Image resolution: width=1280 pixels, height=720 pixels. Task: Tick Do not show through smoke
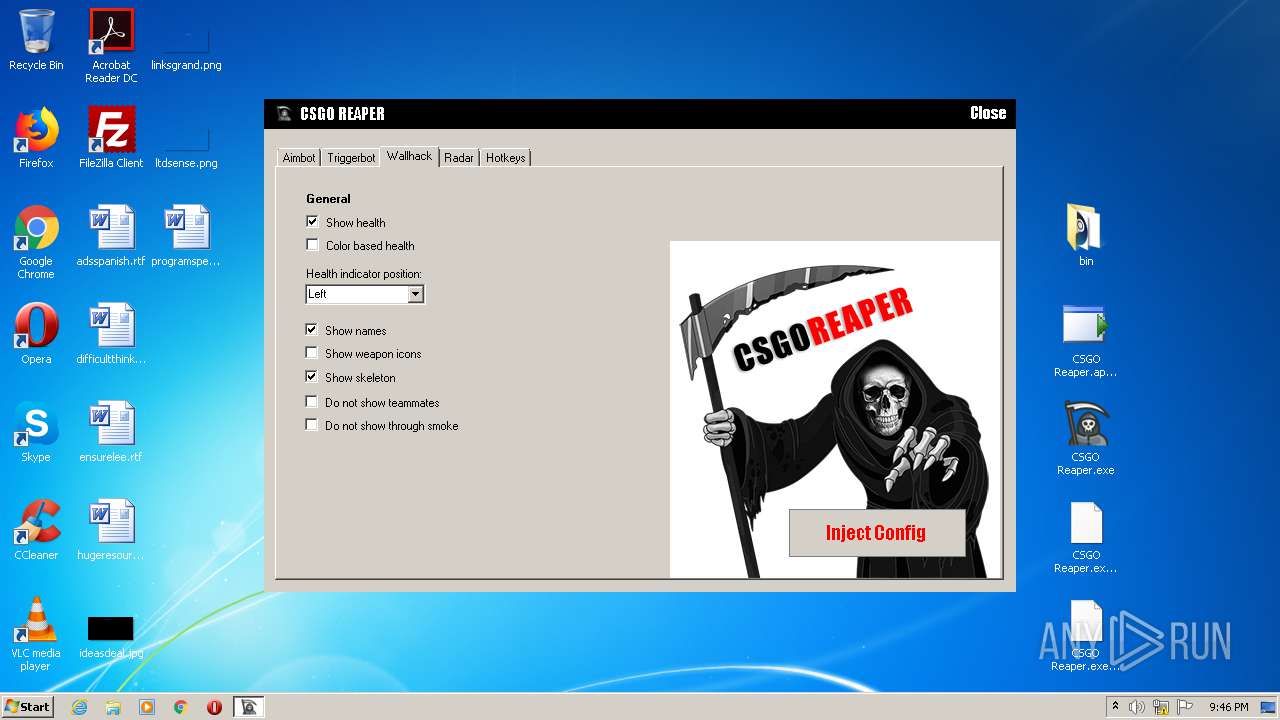point(312,425)
